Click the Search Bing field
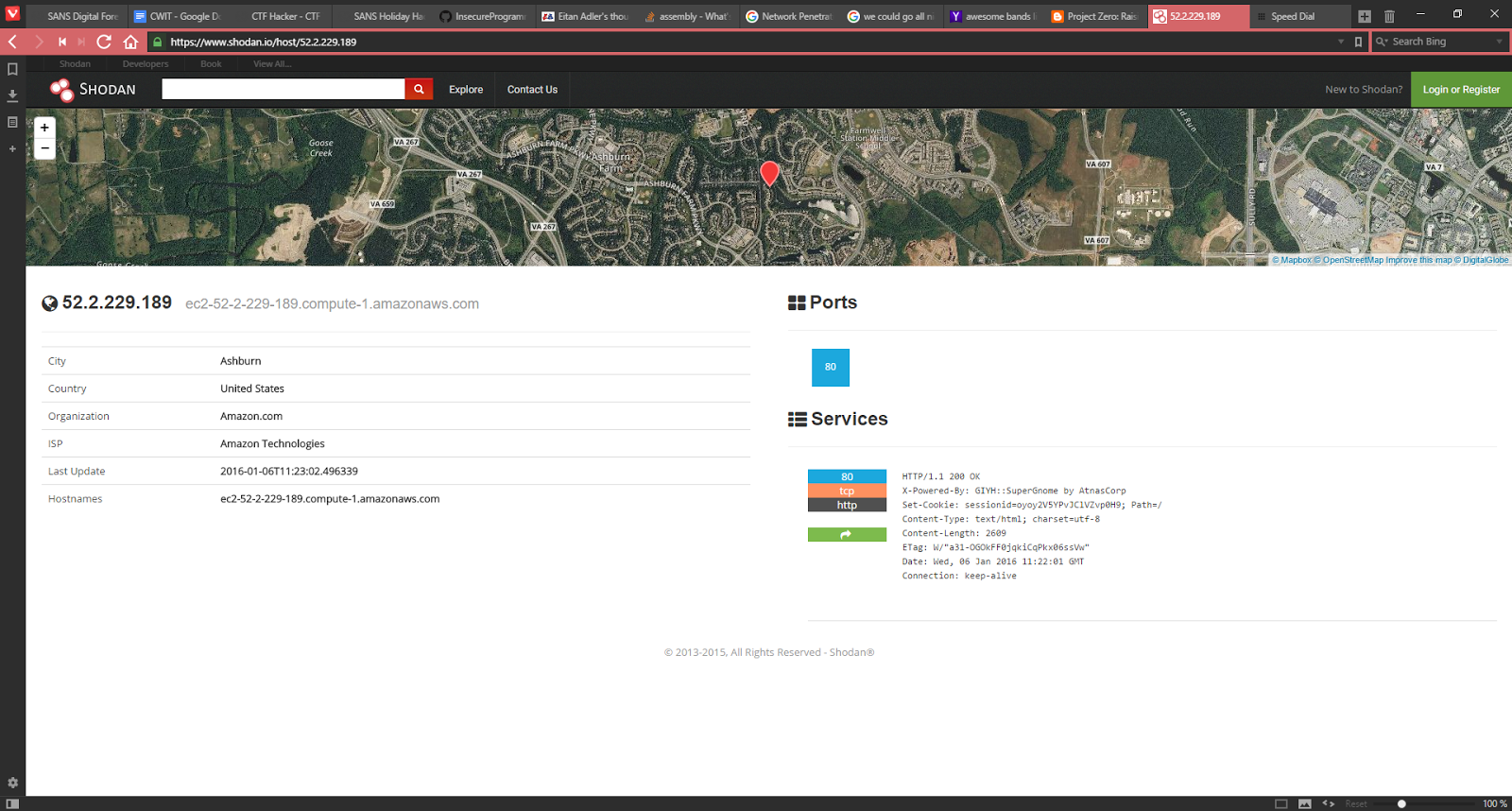Image resolution: width=1512 pixels, height=811 pixels. tap(1440, 42)
